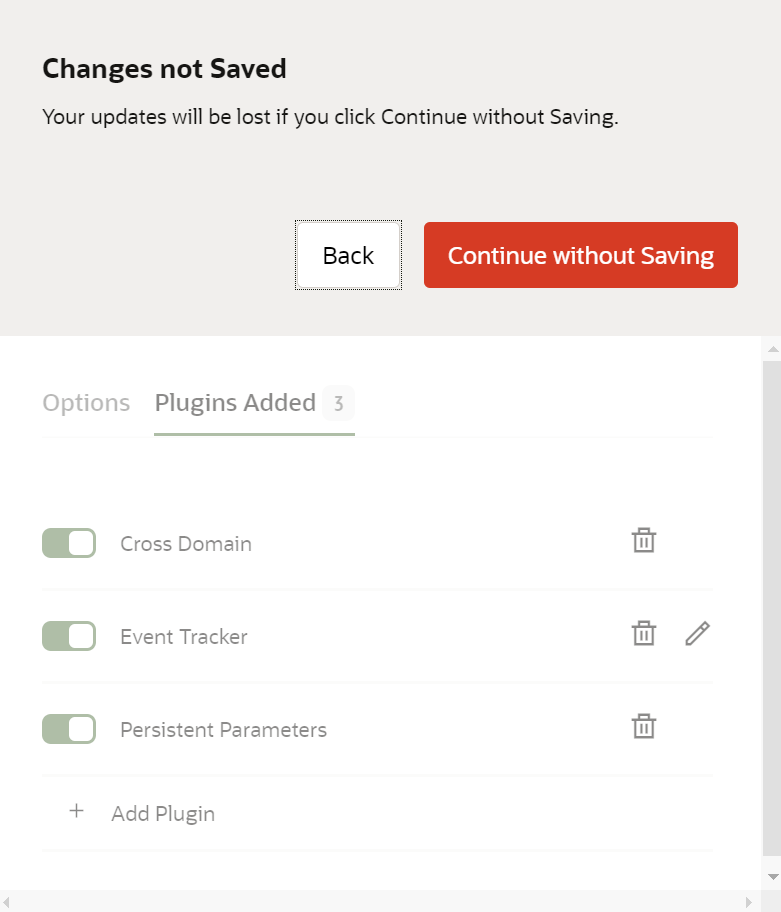The image size is (781, 912).
Task: Click the plus icon beside Add Plugin
Action: click(x=76, y=811)
